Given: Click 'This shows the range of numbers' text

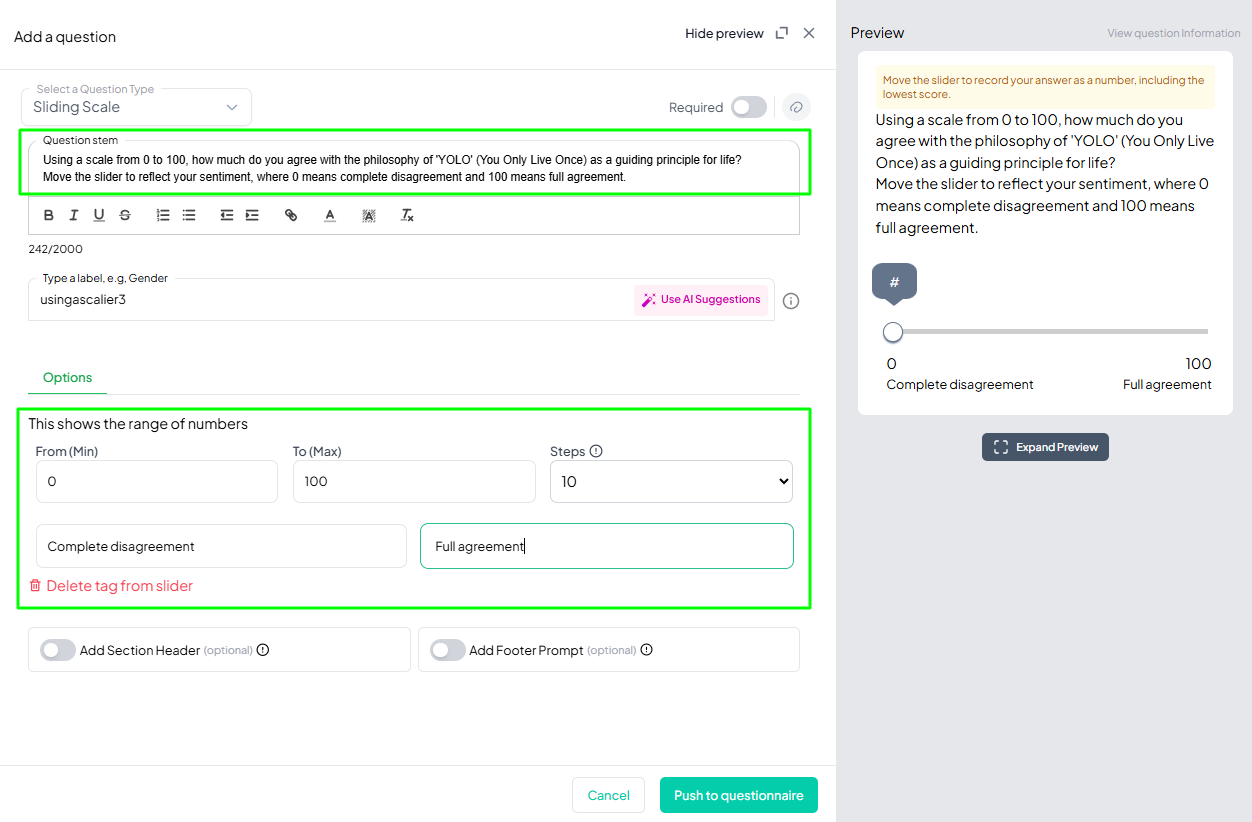Looking at the screenshot, I should 138,424.
